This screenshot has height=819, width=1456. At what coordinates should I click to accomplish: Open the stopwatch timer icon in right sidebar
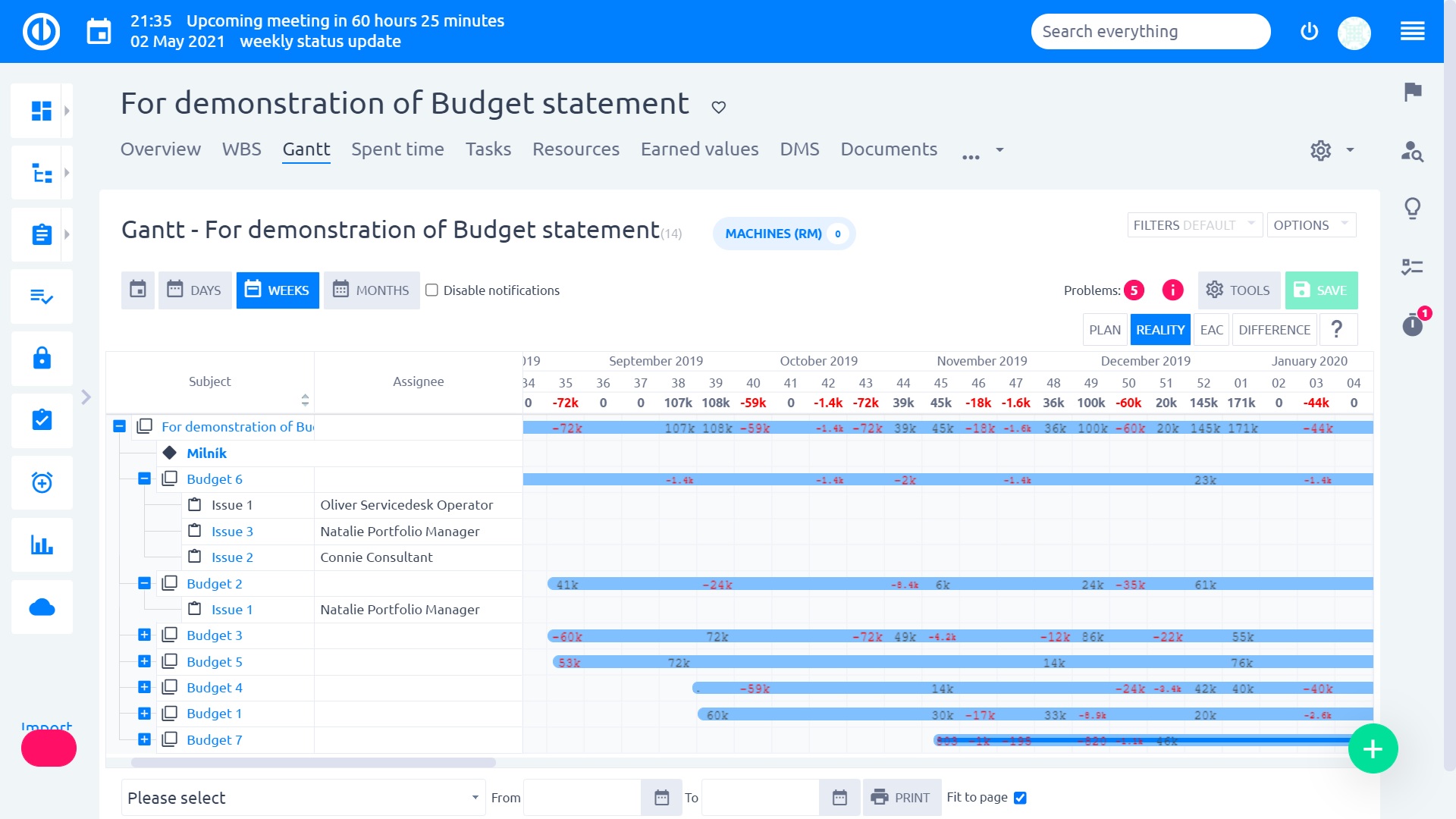[1412, 325]
